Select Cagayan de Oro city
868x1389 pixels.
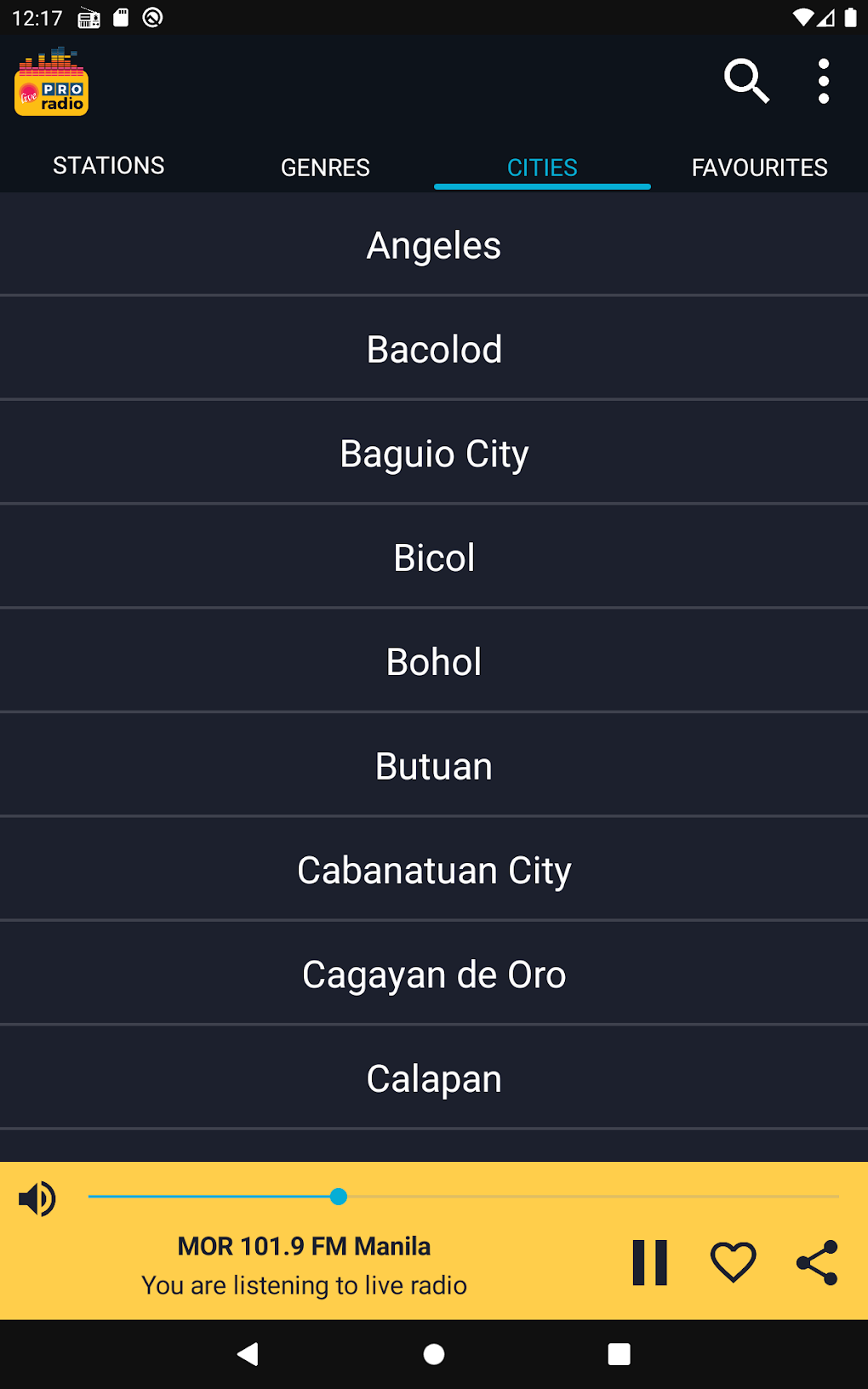pyautogui.click(x=434, y=975)
